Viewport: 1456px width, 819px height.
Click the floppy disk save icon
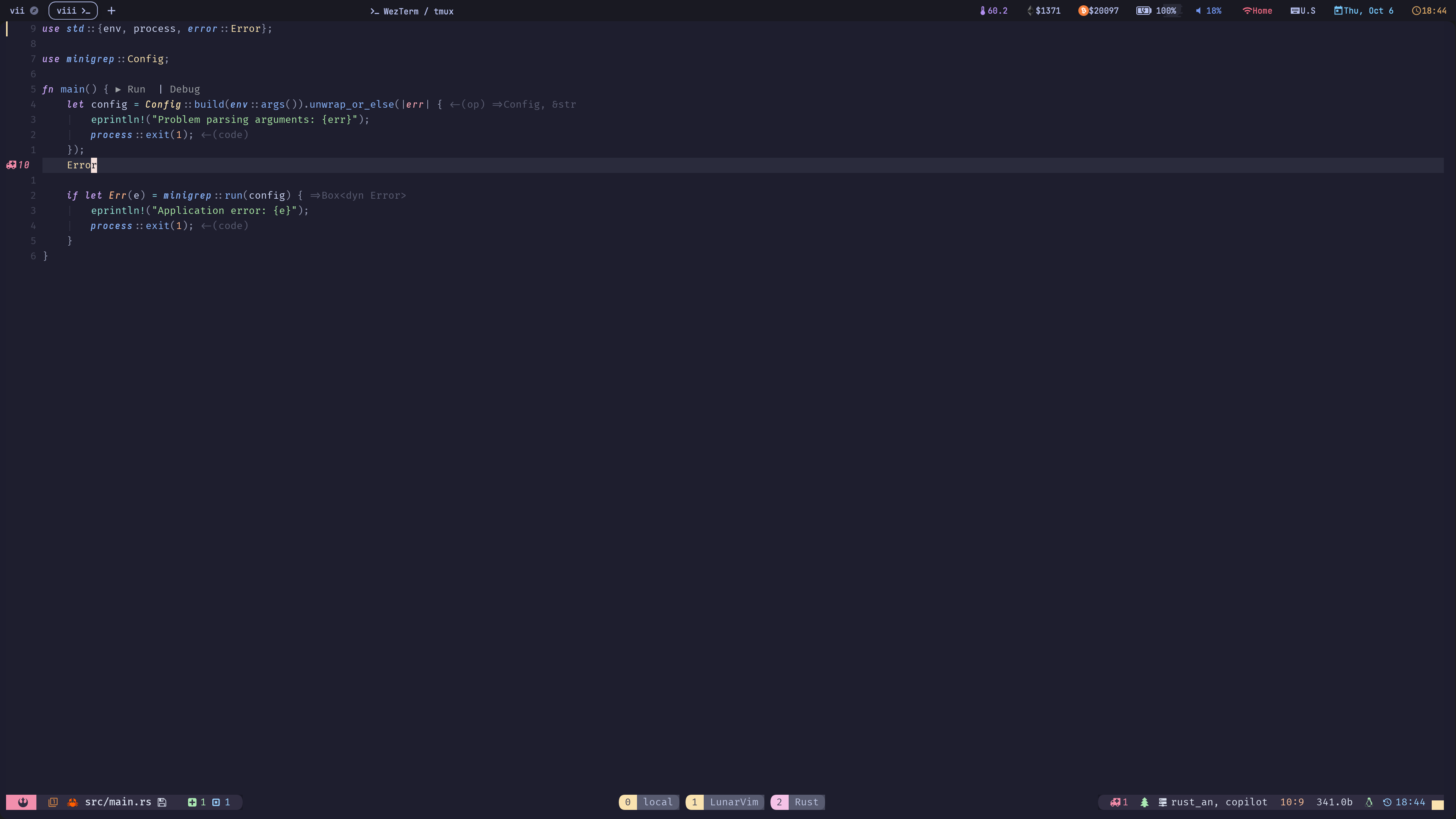click(x=162, y=802)
